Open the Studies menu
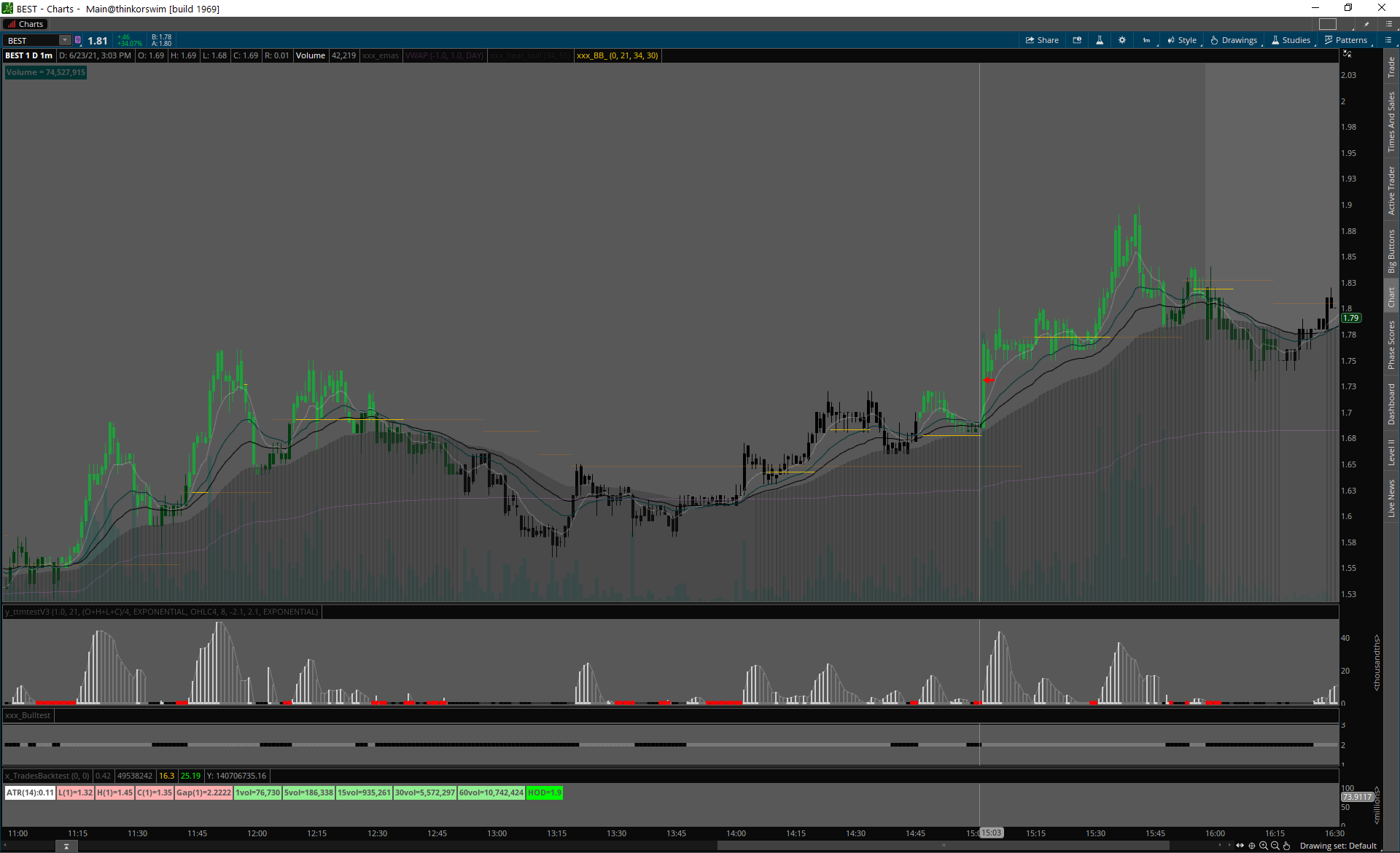The image size is (1400, 853). click(x=1291, y=40)
